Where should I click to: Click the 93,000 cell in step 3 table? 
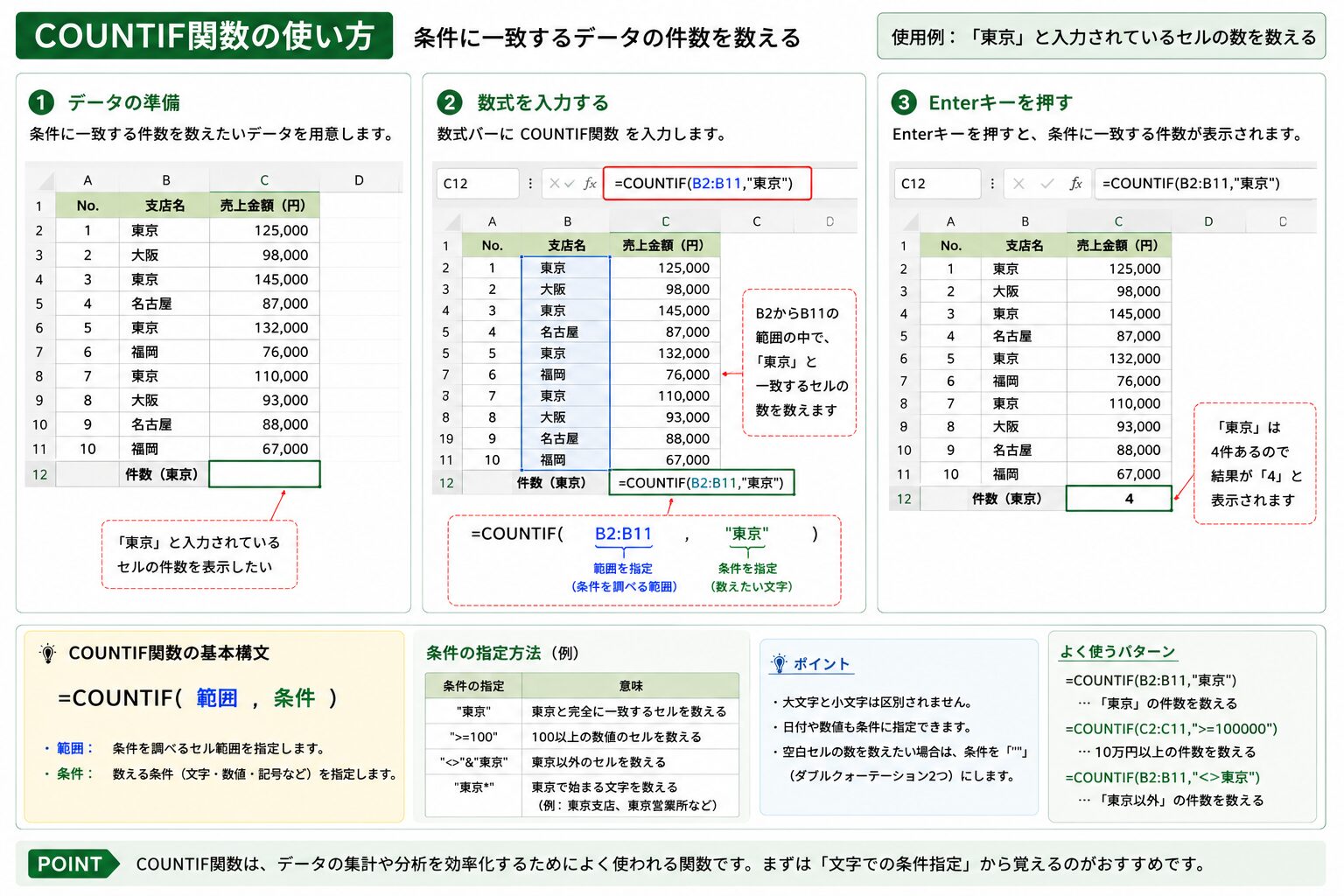(x=1119, y=427)
